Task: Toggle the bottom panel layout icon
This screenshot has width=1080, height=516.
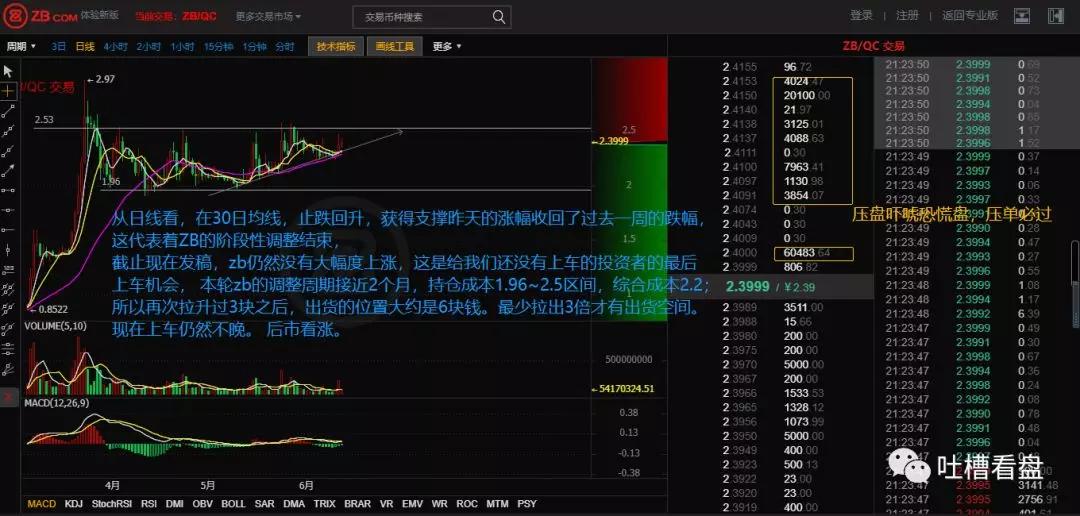Action: [x=1023, y=15]
